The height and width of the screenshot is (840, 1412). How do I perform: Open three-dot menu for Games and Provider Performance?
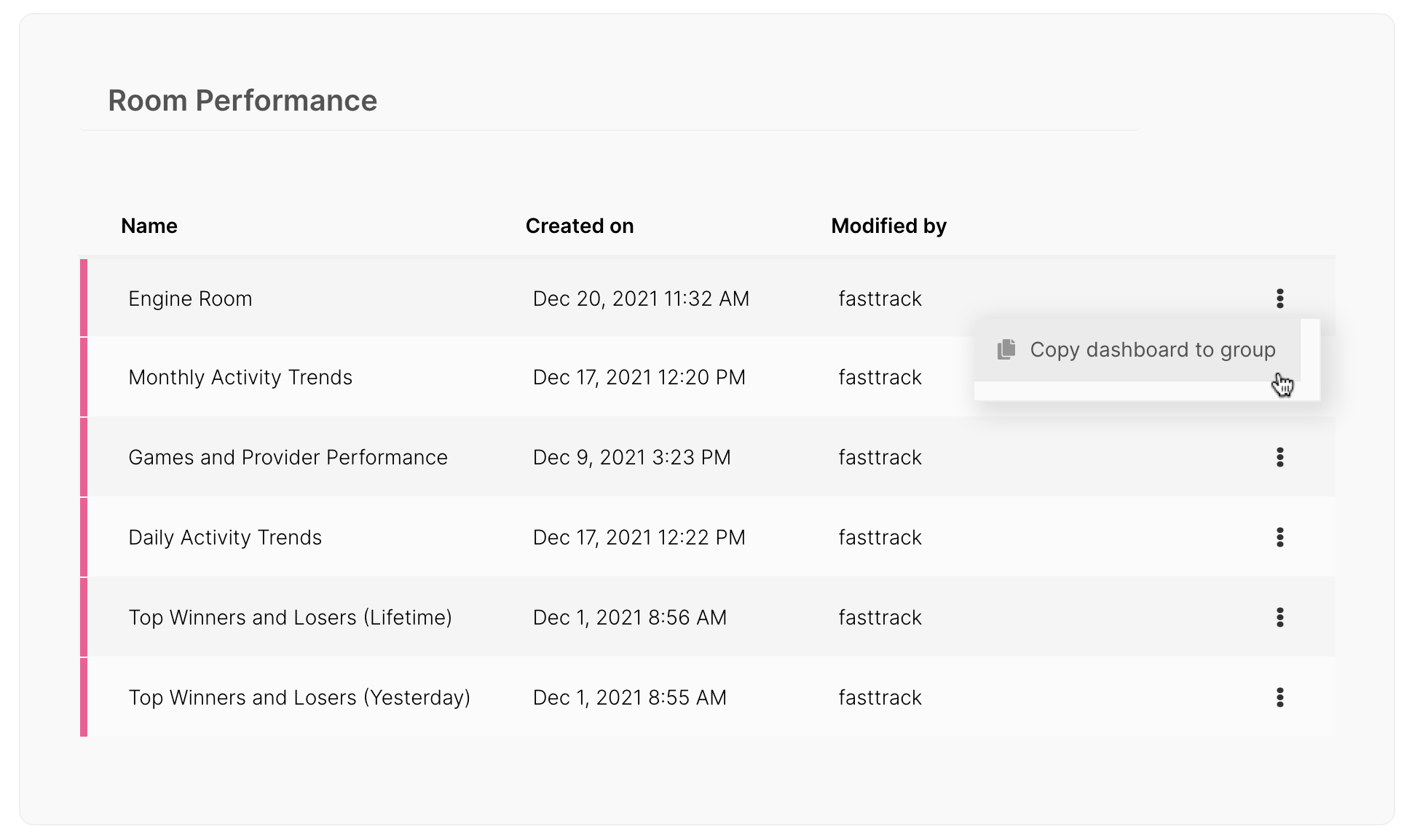pos(1279,457)
